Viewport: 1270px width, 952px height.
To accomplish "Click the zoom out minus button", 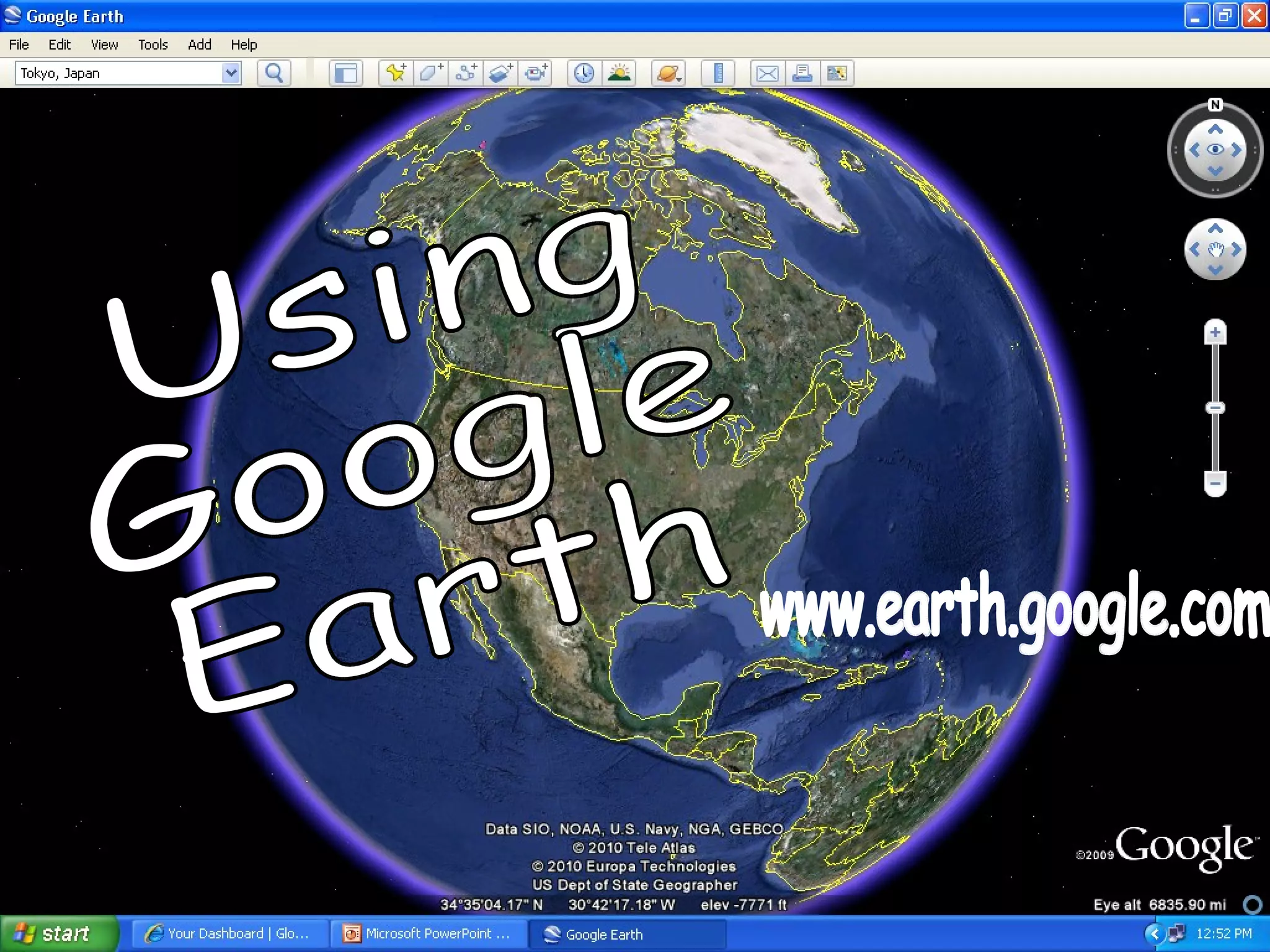I will tap(1215, 483).
